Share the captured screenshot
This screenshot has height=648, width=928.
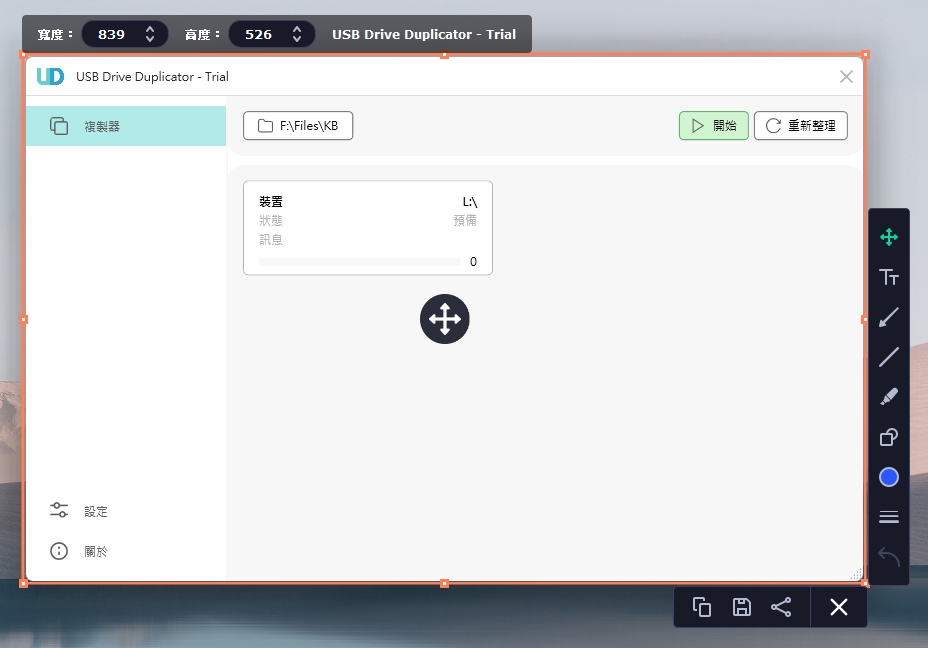pos(781,607)
